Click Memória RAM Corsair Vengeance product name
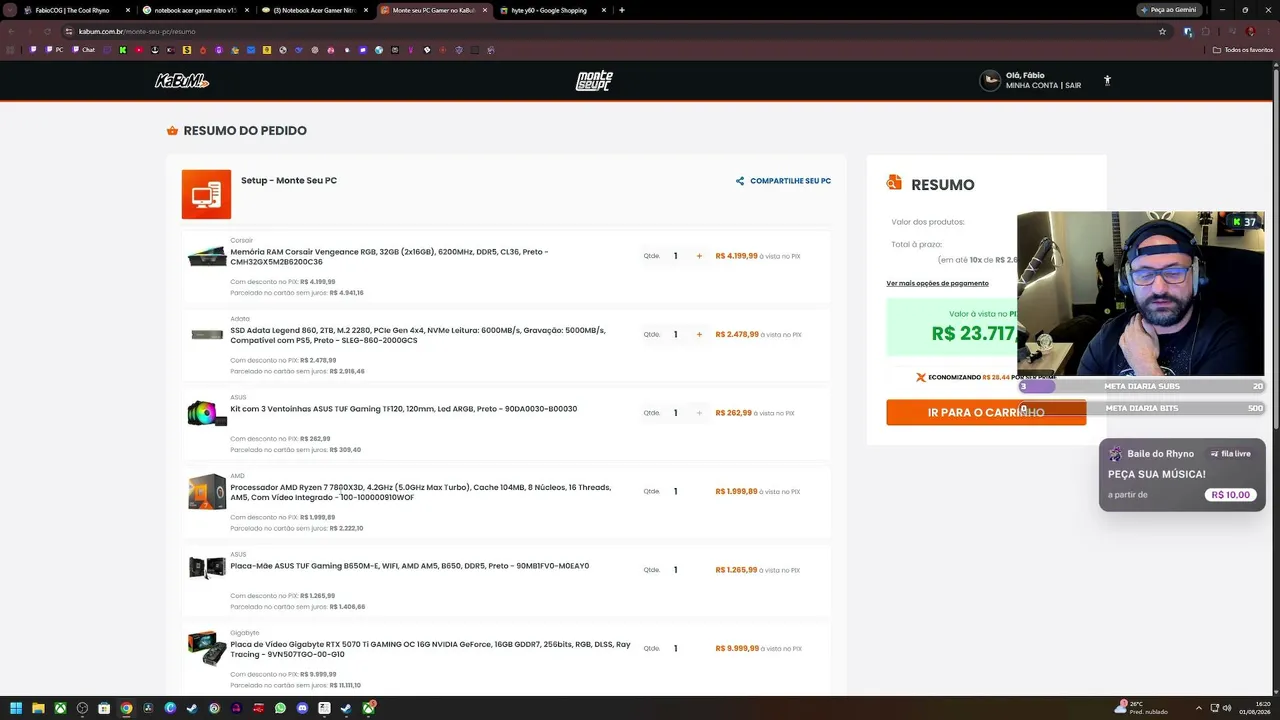 pyautogui.click(x=389, y=257)
